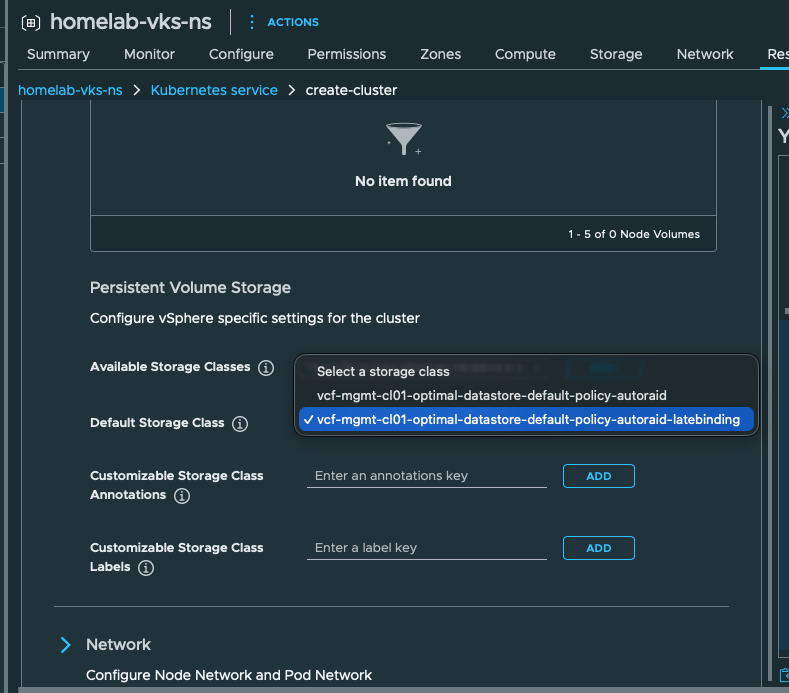This screenshot has width=789, height=693.
Task: Show info for Customizable Storage Class Annotations
Action: (x=182, y=496)
